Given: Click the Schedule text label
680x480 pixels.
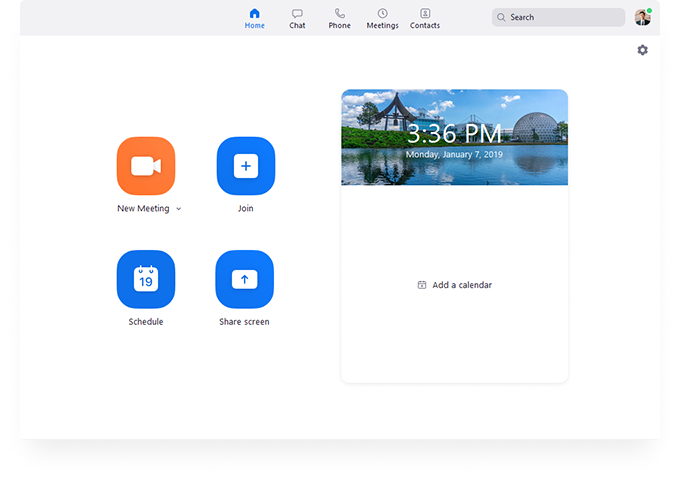Looking at the screenshot, I should pos(146,322).
